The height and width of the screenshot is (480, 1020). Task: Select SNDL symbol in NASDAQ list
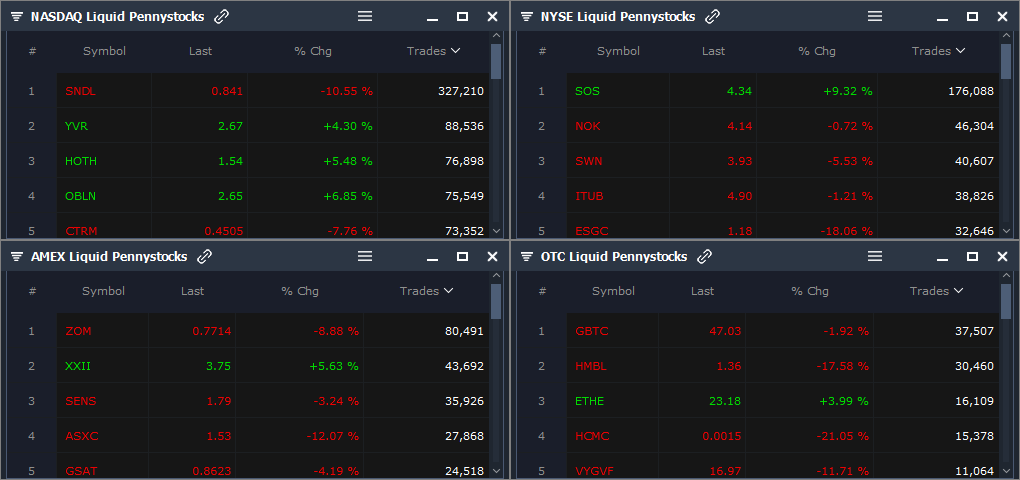(80, 91)
